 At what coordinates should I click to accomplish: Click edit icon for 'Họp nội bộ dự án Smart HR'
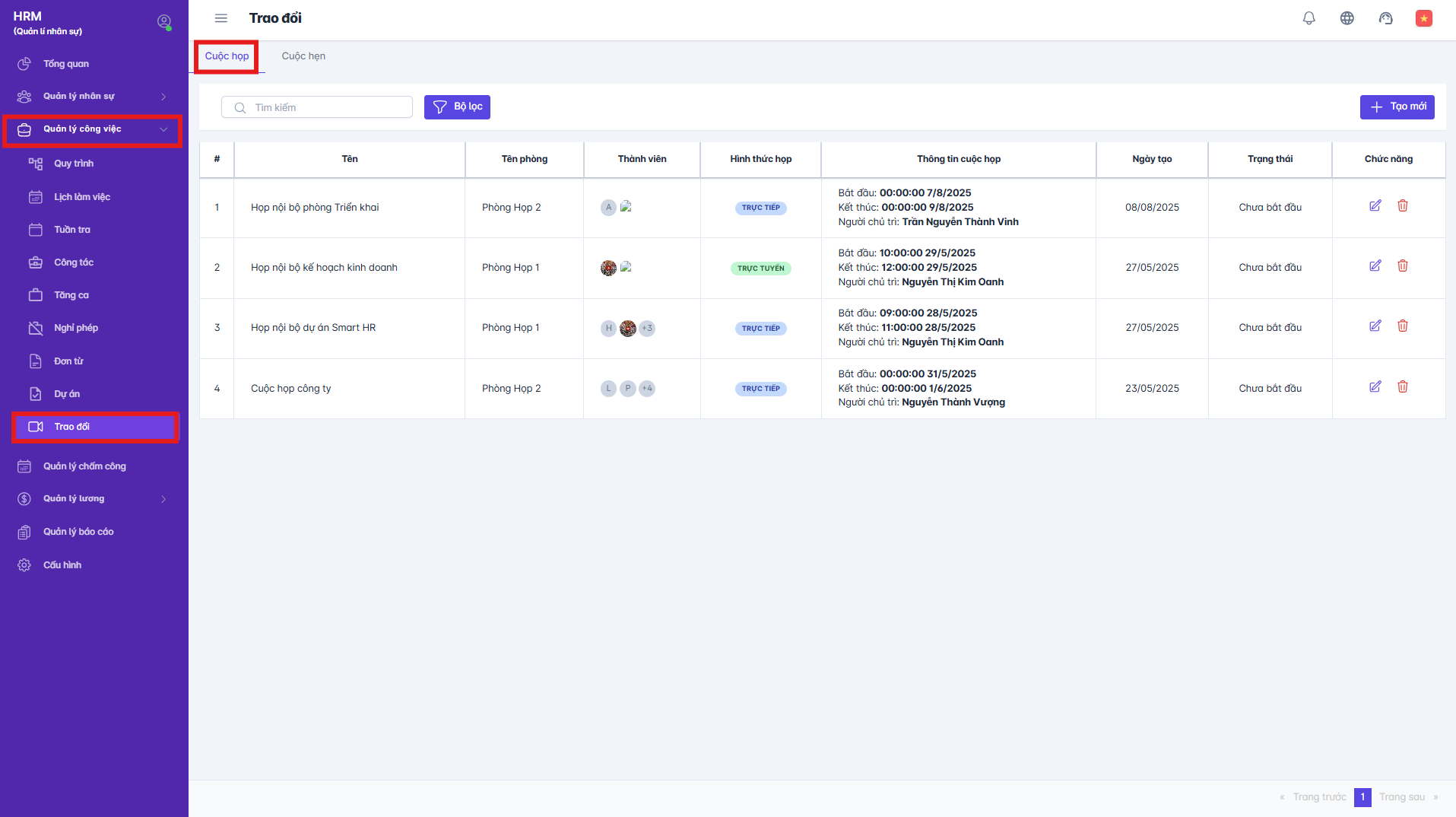1375,326
